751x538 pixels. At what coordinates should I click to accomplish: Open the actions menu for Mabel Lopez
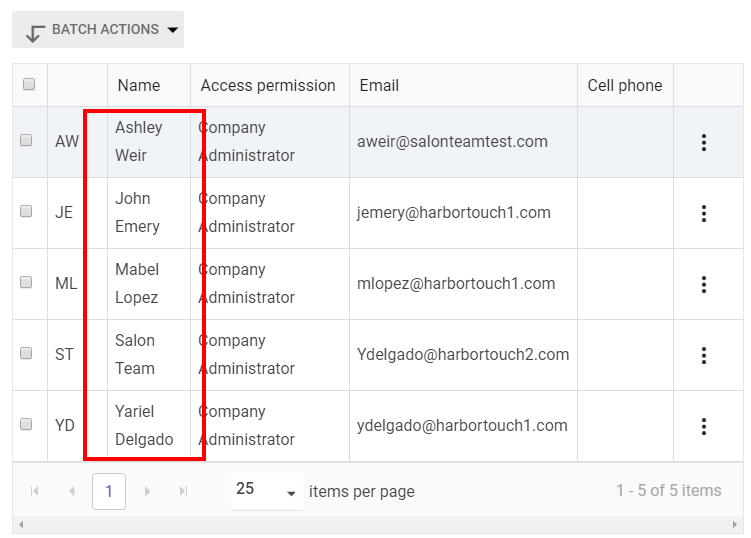click(703, 284)
